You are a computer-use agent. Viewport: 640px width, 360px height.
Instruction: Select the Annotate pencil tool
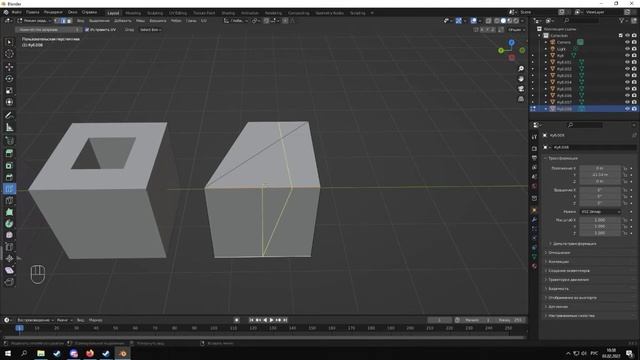coord(9,116)
